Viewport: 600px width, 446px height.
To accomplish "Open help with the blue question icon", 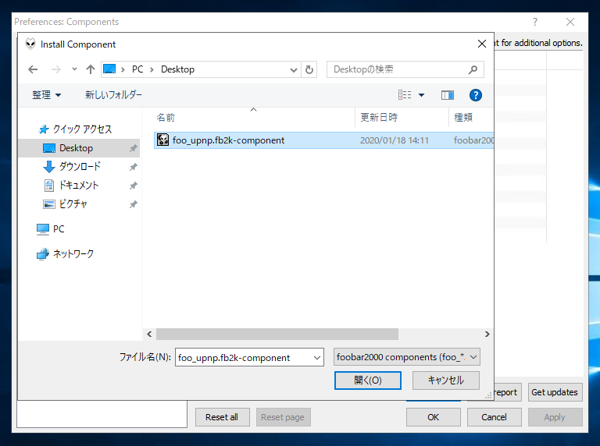I will 476,95.
